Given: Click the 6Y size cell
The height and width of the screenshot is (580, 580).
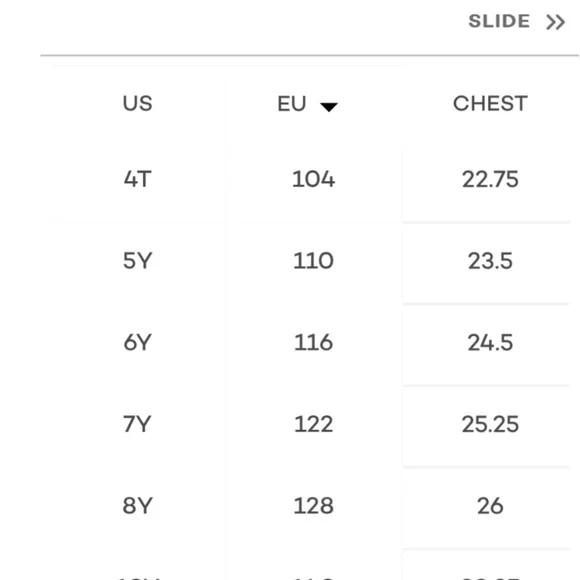Looking at the screenshot, I should pos(137,342).
